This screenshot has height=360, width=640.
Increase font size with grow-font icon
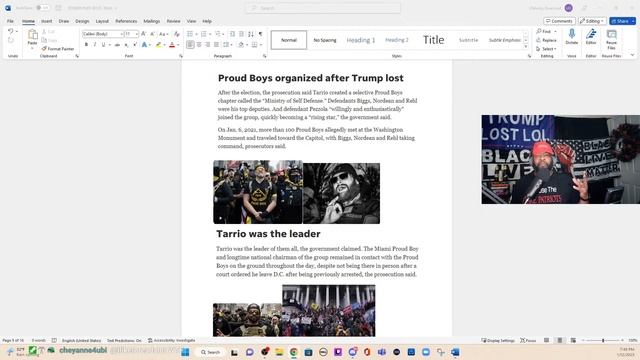pos(143,34)
